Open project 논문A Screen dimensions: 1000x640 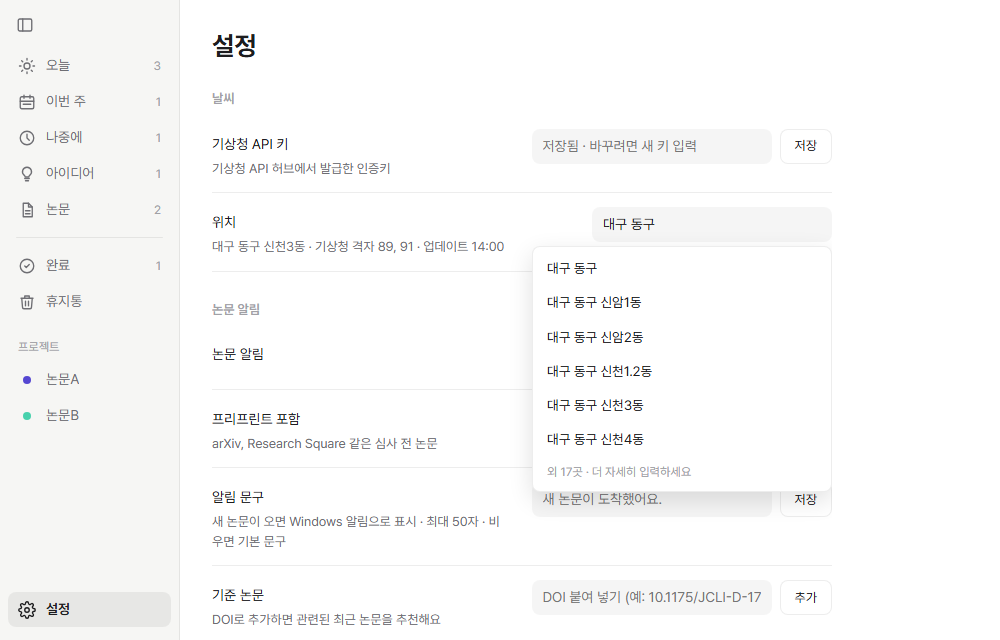89,380
